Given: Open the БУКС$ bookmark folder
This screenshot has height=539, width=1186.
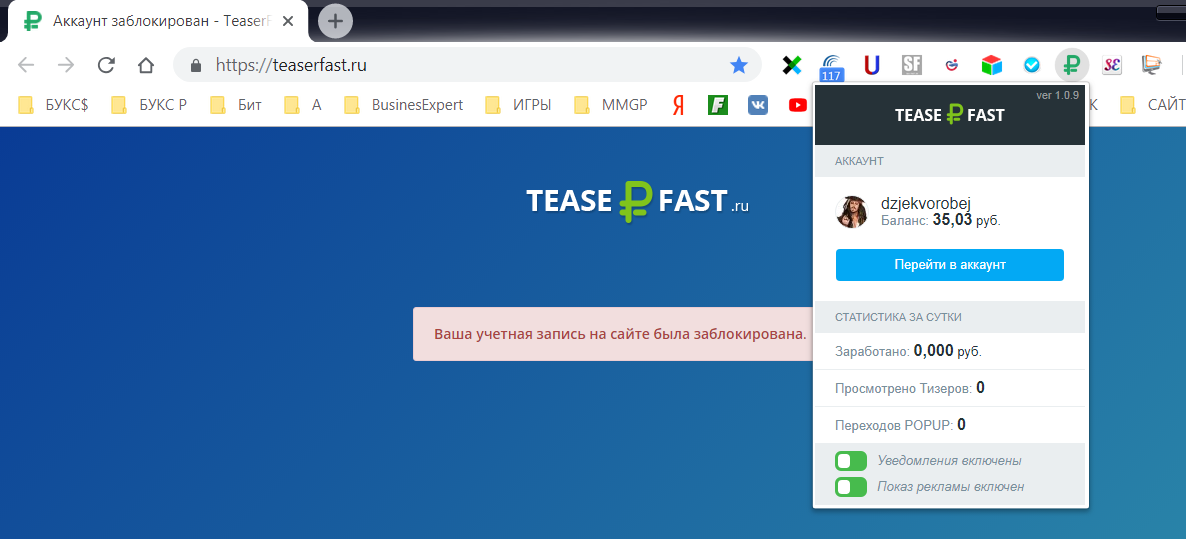Looking at the screenshot, I should 54,104.
